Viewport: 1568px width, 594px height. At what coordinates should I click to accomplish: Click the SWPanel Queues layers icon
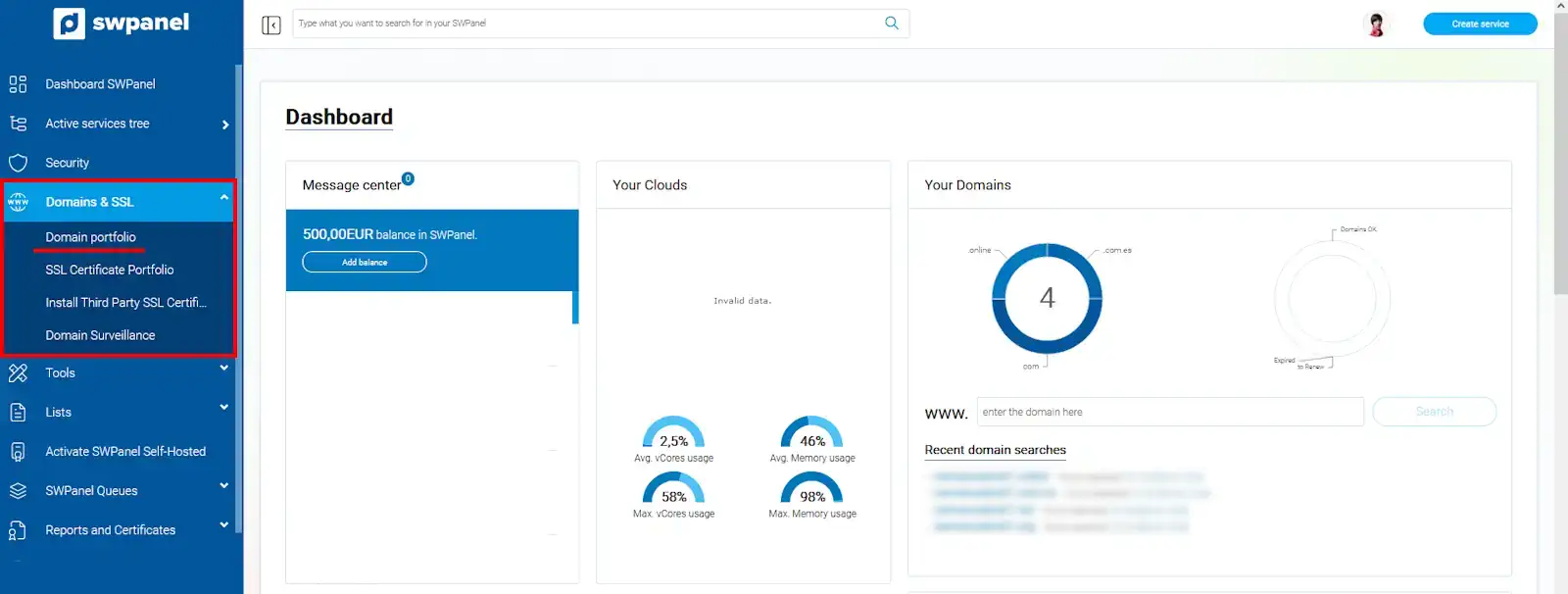click(18, 491)
